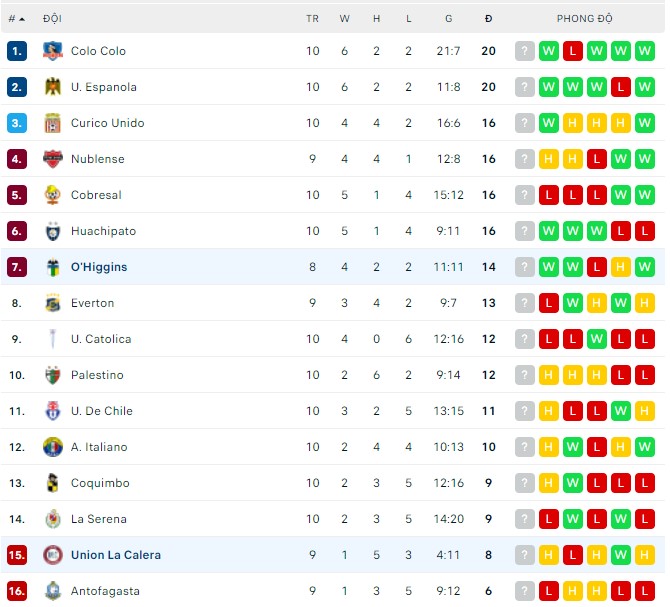This screenshot has height=607, width=670.
Task: Open the Union La Calera team link
Action: pos(115,555)
